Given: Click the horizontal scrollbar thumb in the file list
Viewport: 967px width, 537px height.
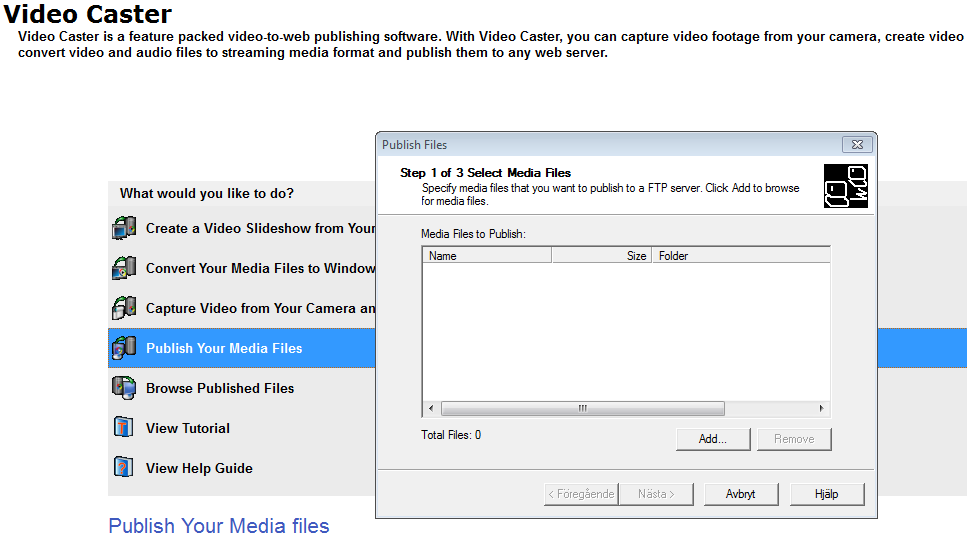Looking at the screenshot, I should (x=582, y=408).
